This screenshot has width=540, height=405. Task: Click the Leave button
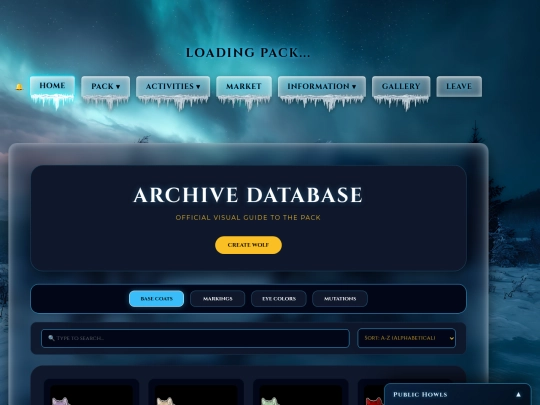coord(459,86)
